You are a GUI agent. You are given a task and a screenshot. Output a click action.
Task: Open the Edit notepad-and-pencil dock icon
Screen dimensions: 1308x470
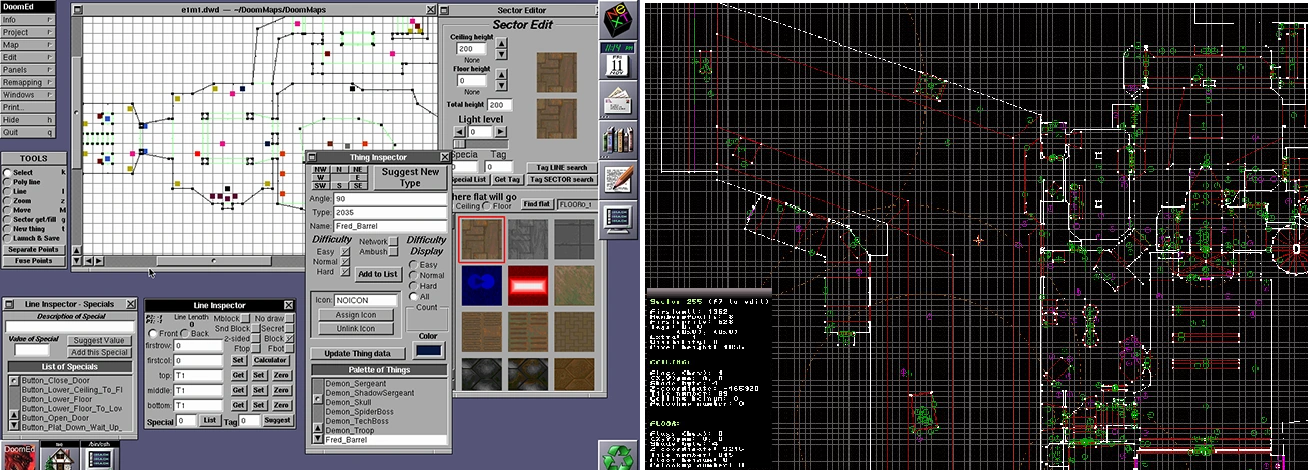616,178
